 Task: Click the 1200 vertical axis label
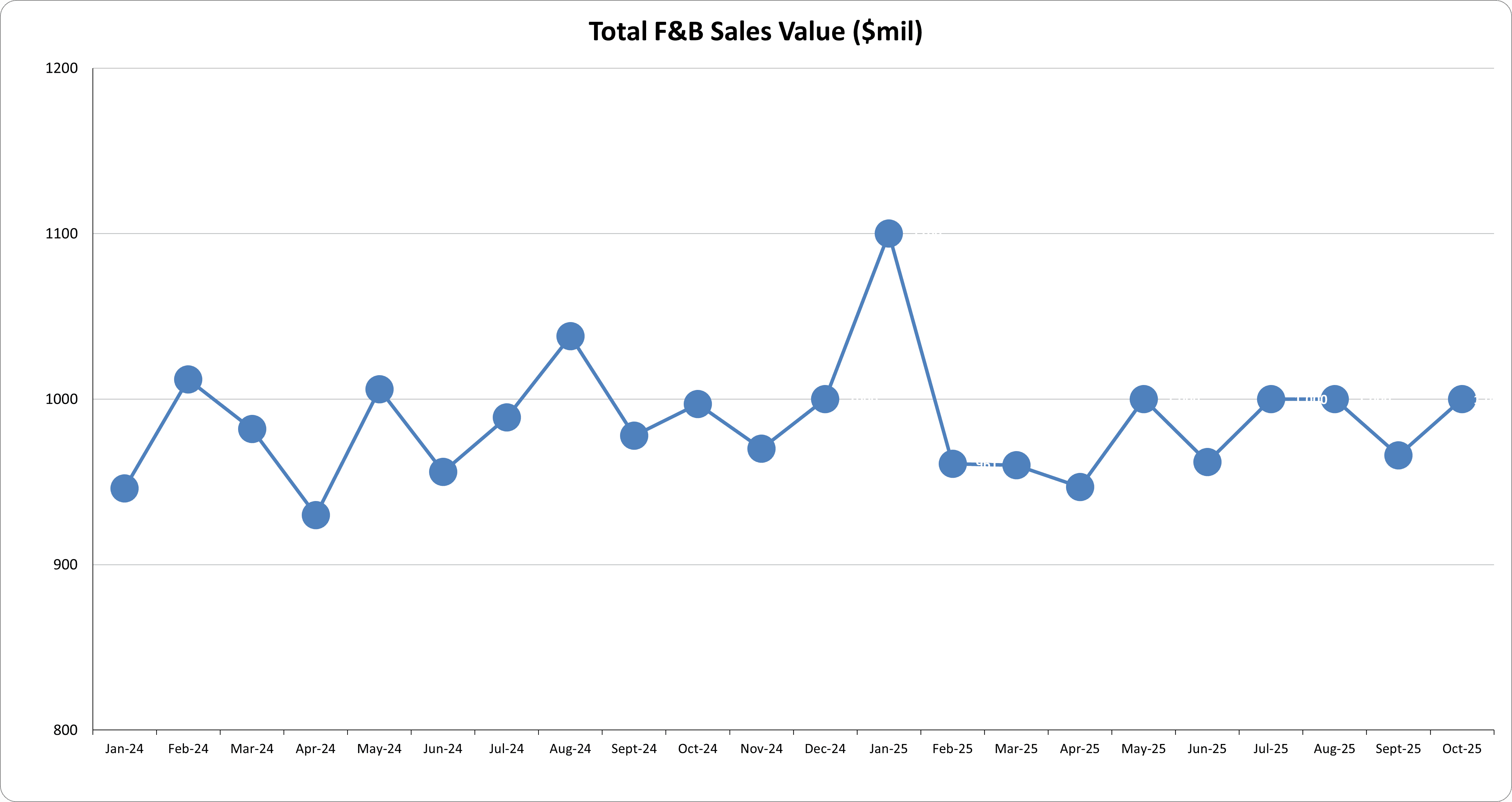tap(62, 68)
